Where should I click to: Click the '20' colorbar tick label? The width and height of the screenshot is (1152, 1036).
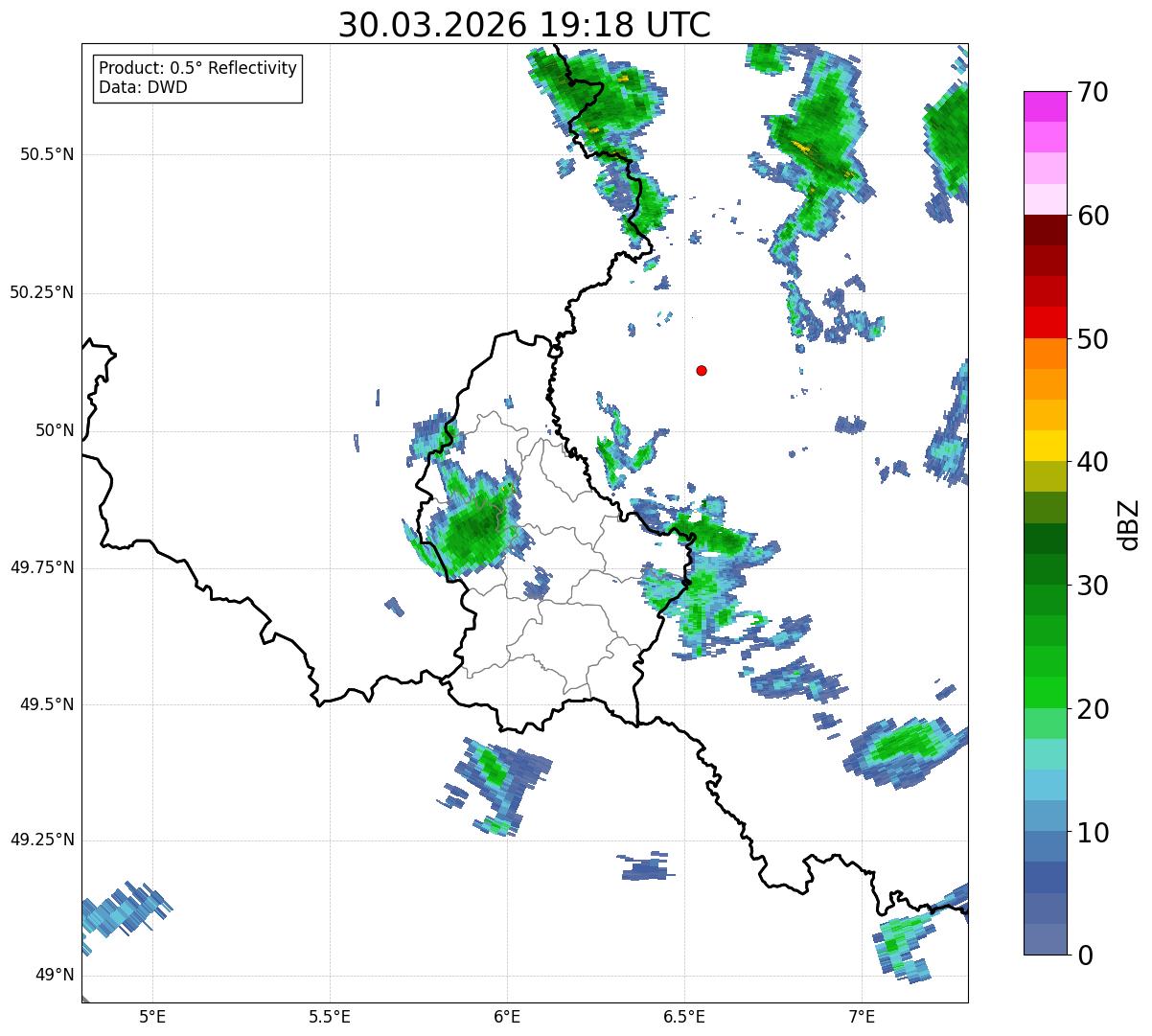(x=1091, y=709)
